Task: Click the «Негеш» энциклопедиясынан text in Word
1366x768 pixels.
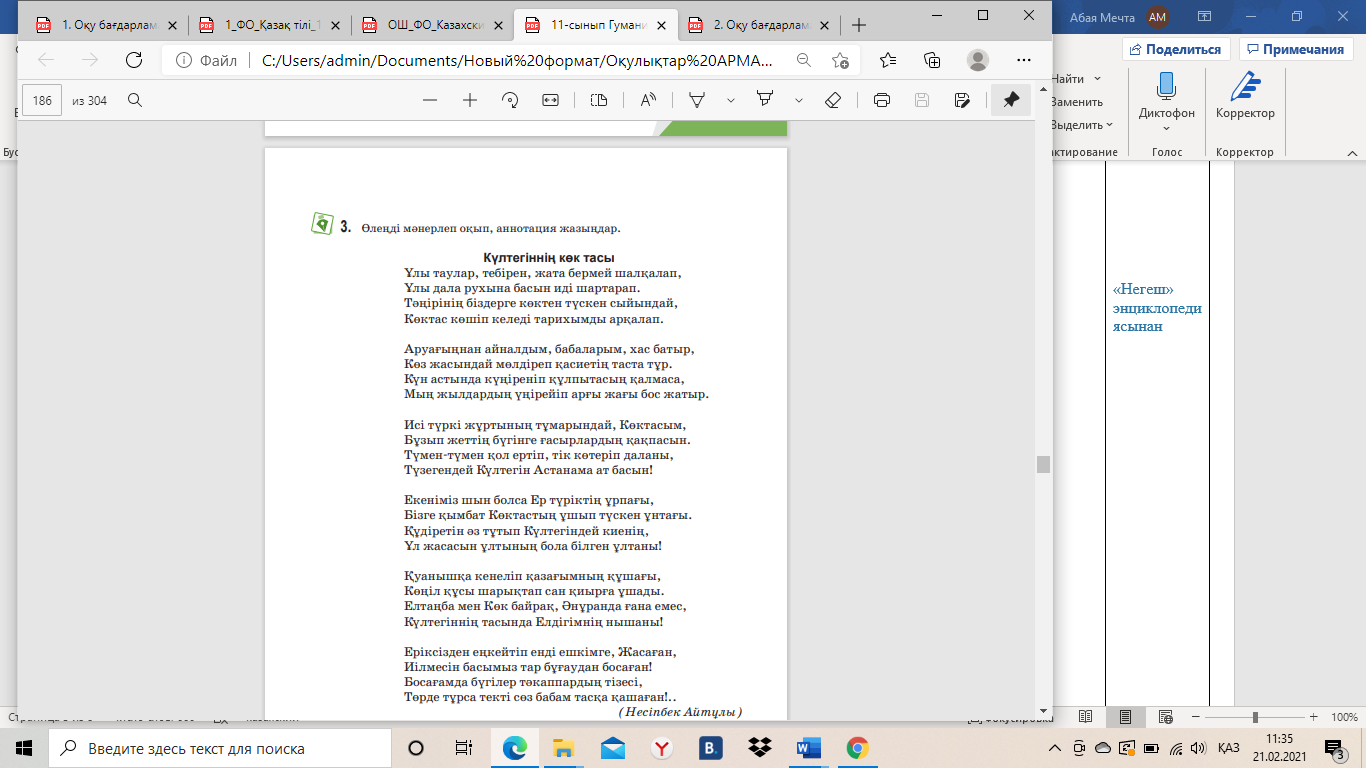Action: tap(1157, 307)
